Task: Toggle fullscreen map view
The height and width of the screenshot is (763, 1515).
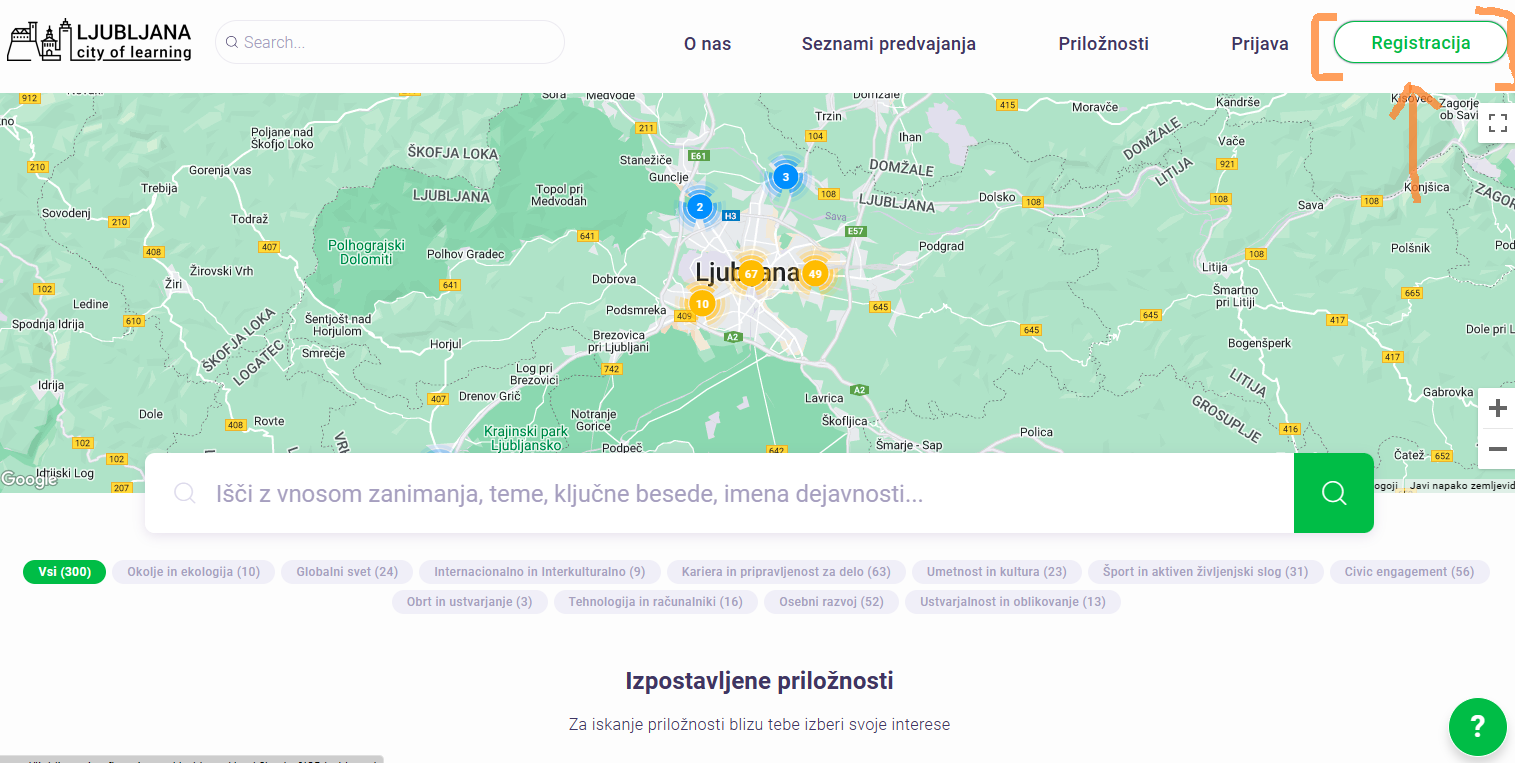Action: pyautogui.click(x=1497, y=123)
